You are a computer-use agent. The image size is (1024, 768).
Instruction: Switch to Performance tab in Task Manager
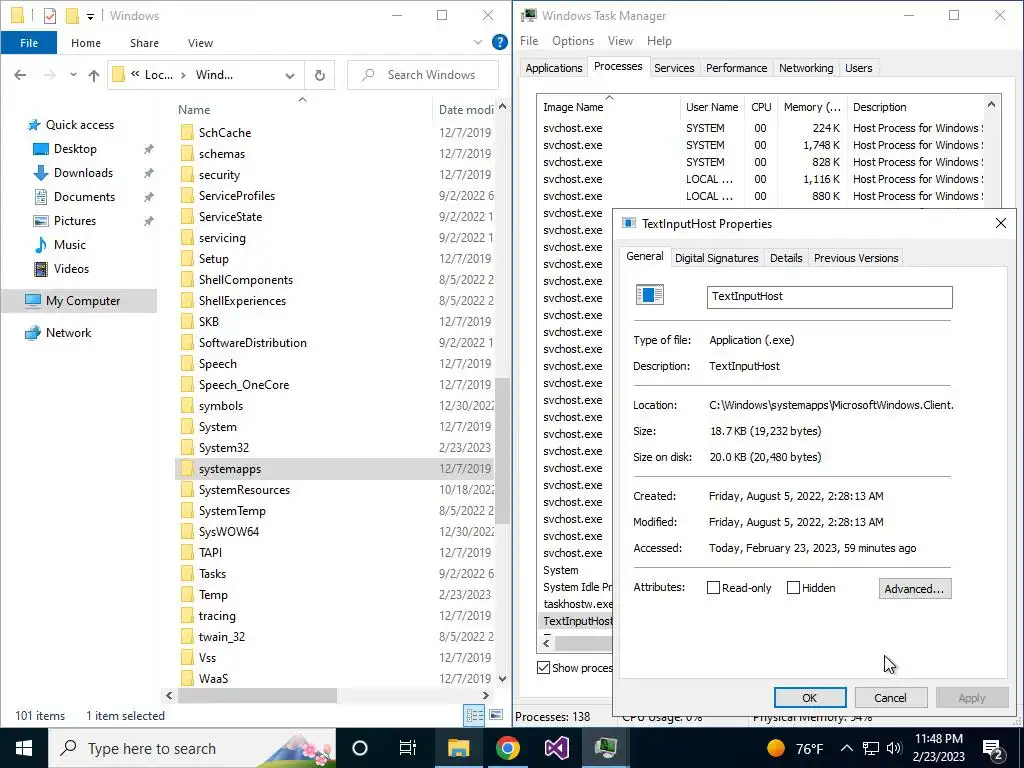pos(736,68)
